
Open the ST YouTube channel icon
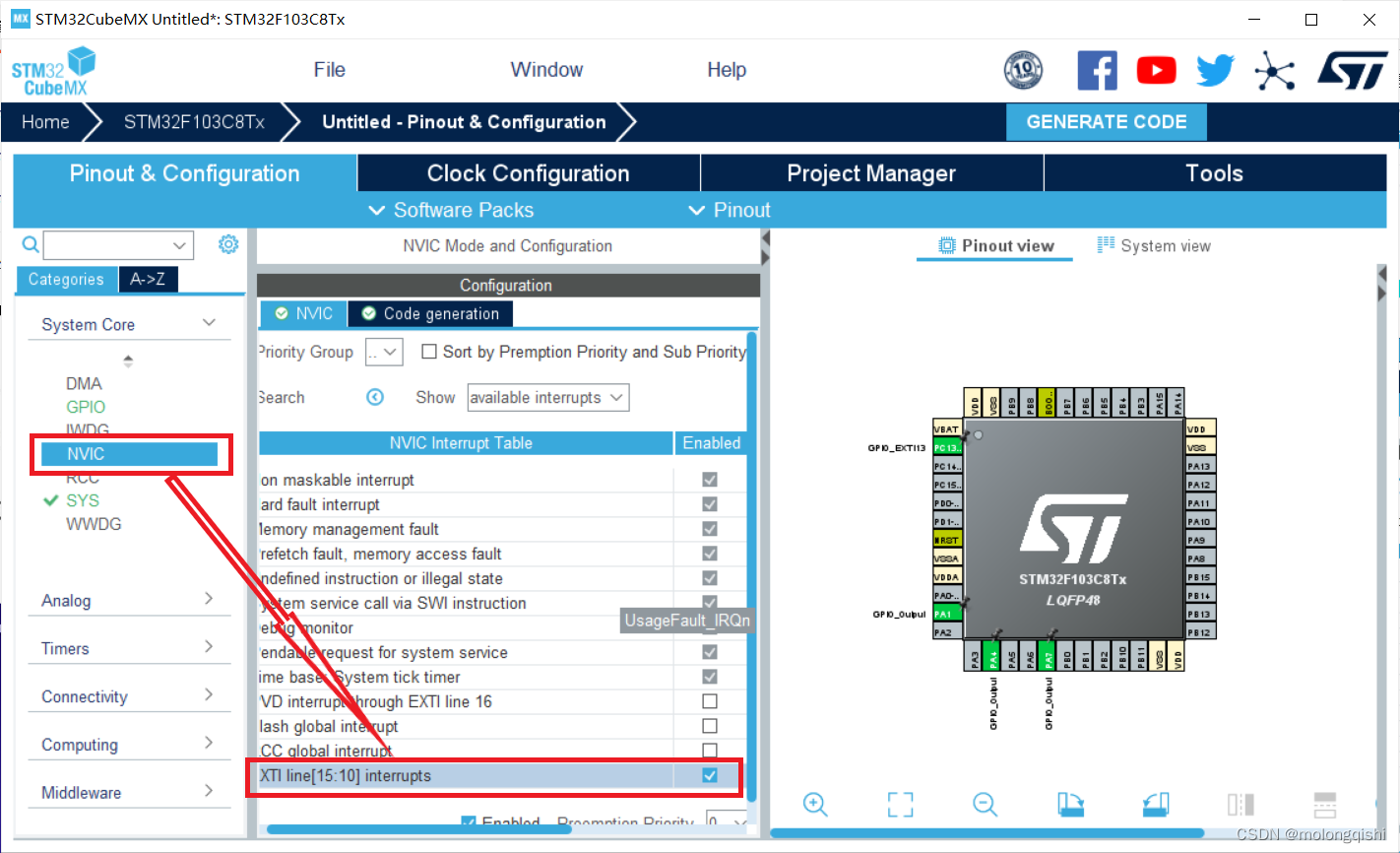[x=1156, y=70]
